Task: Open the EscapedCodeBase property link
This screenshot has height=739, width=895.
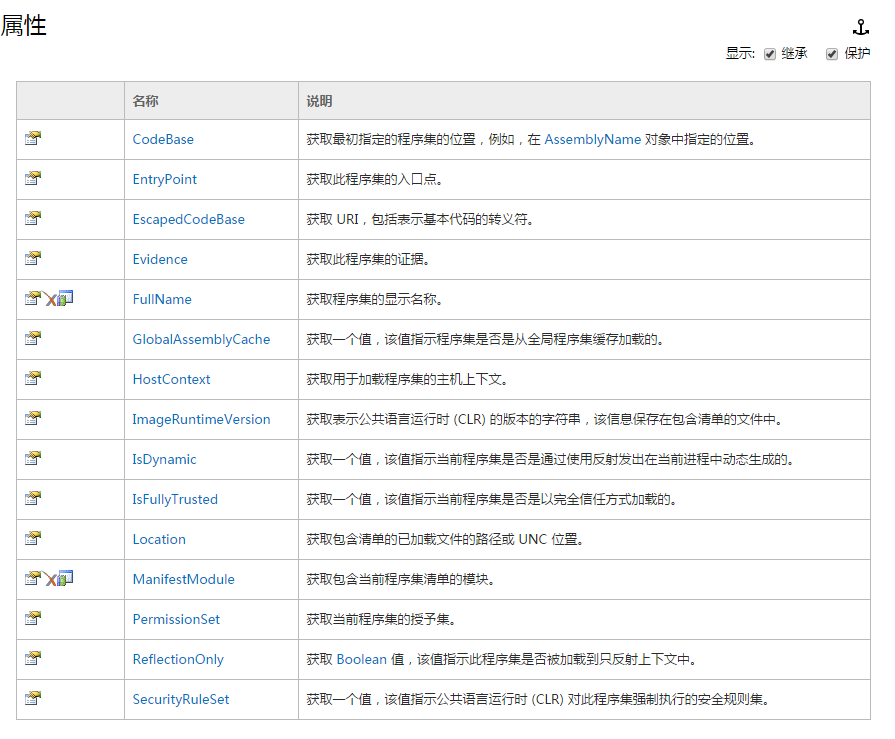Action: click(188, 219)
